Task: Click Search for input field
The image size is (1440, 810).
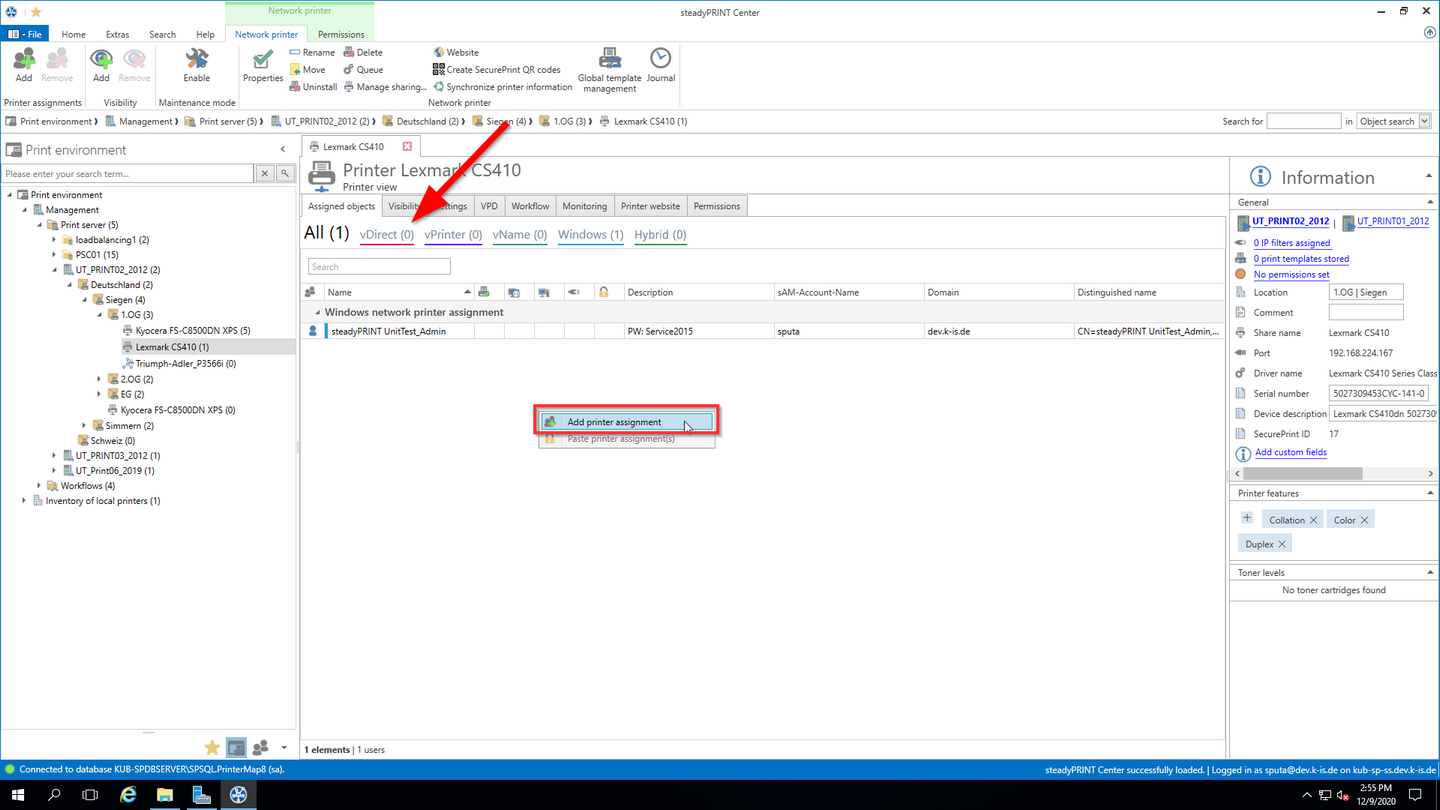Action: tap(1303, 121)
